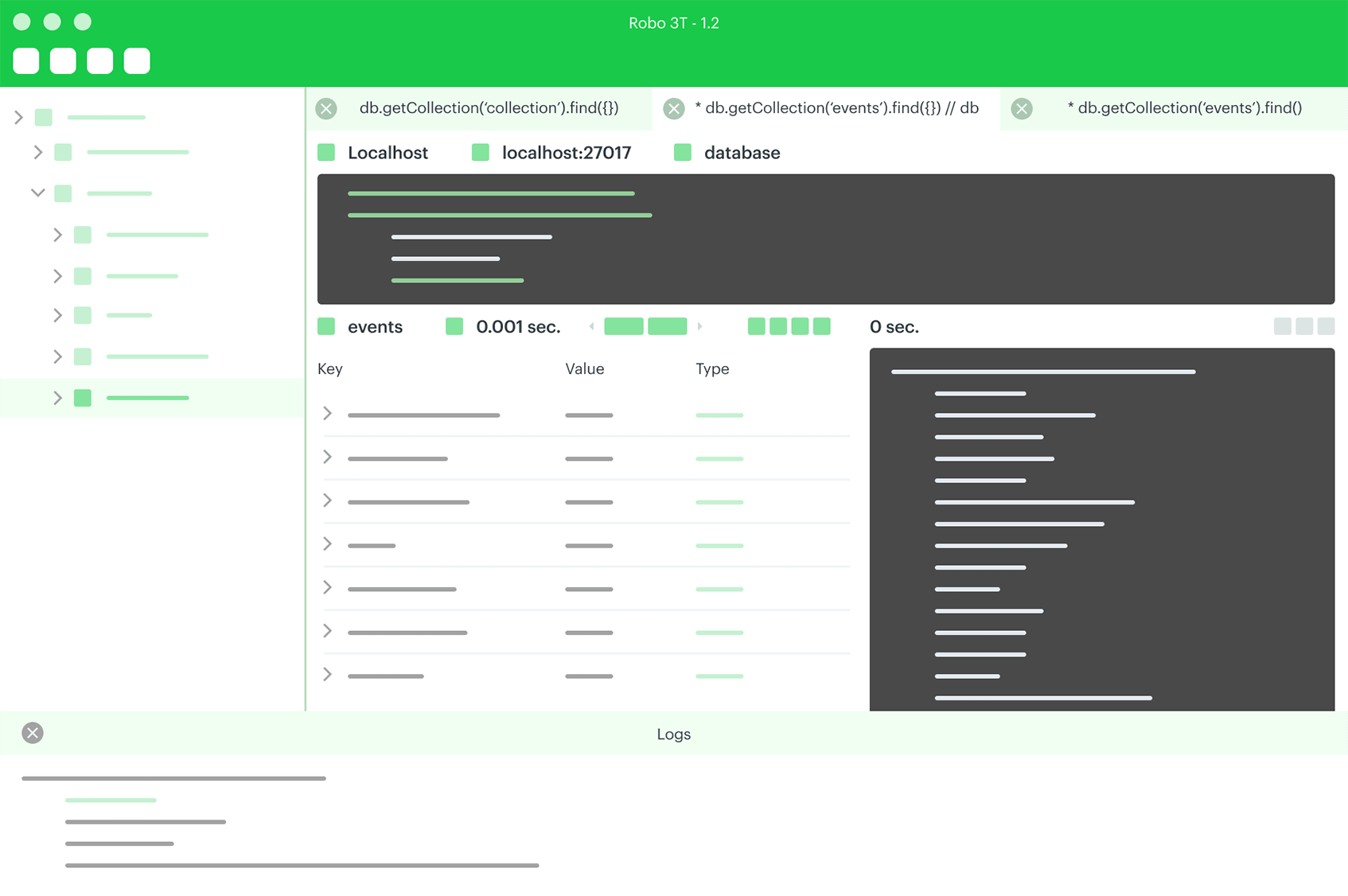The image size is (1348, 896).
Task: Toggle the rightmost gray view icon above document panel
Action: tap(1326, 326)
